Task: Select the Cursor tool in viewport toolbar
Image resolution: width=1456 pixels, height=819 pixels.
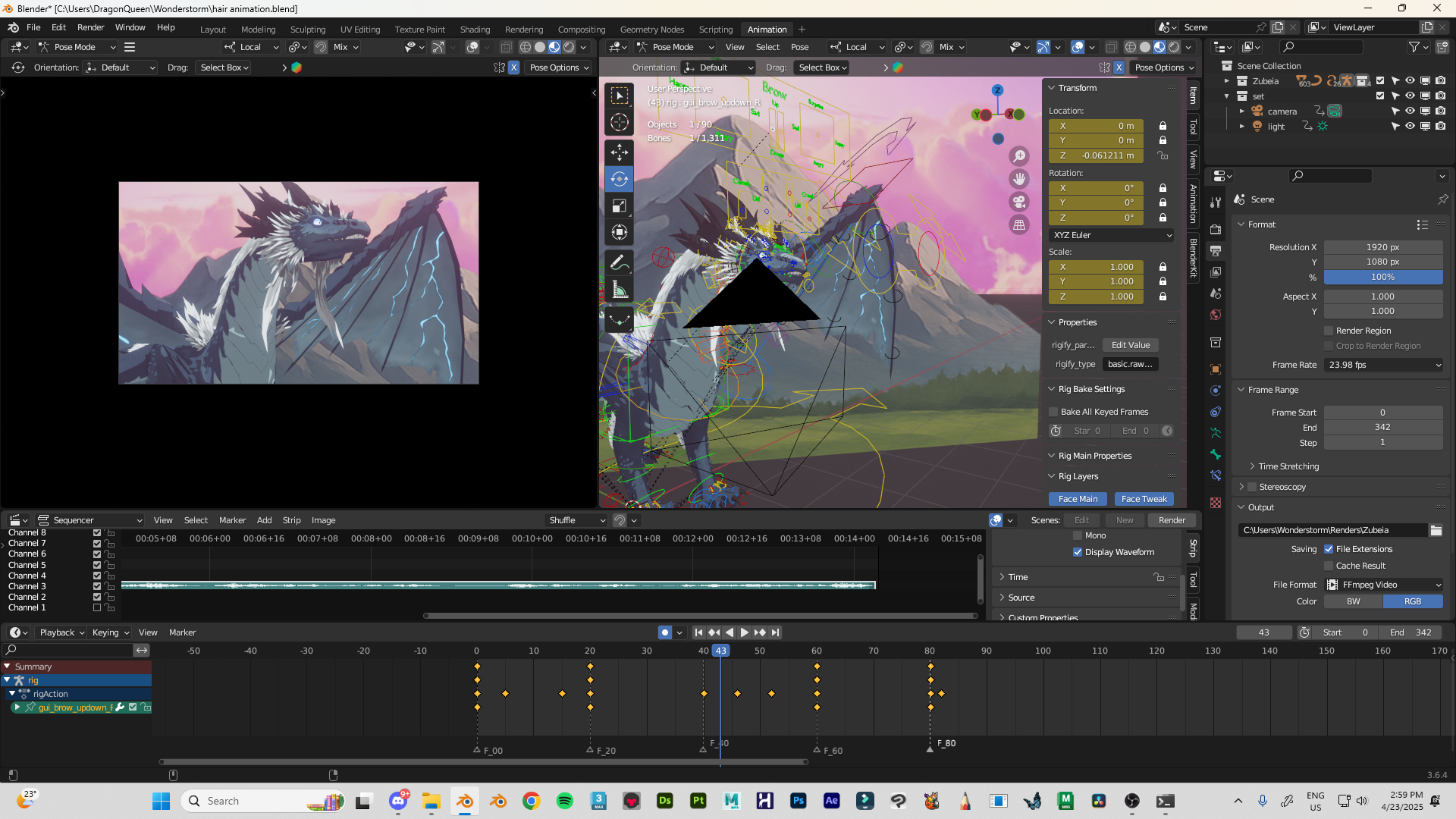Action: (x=620, y=123)
